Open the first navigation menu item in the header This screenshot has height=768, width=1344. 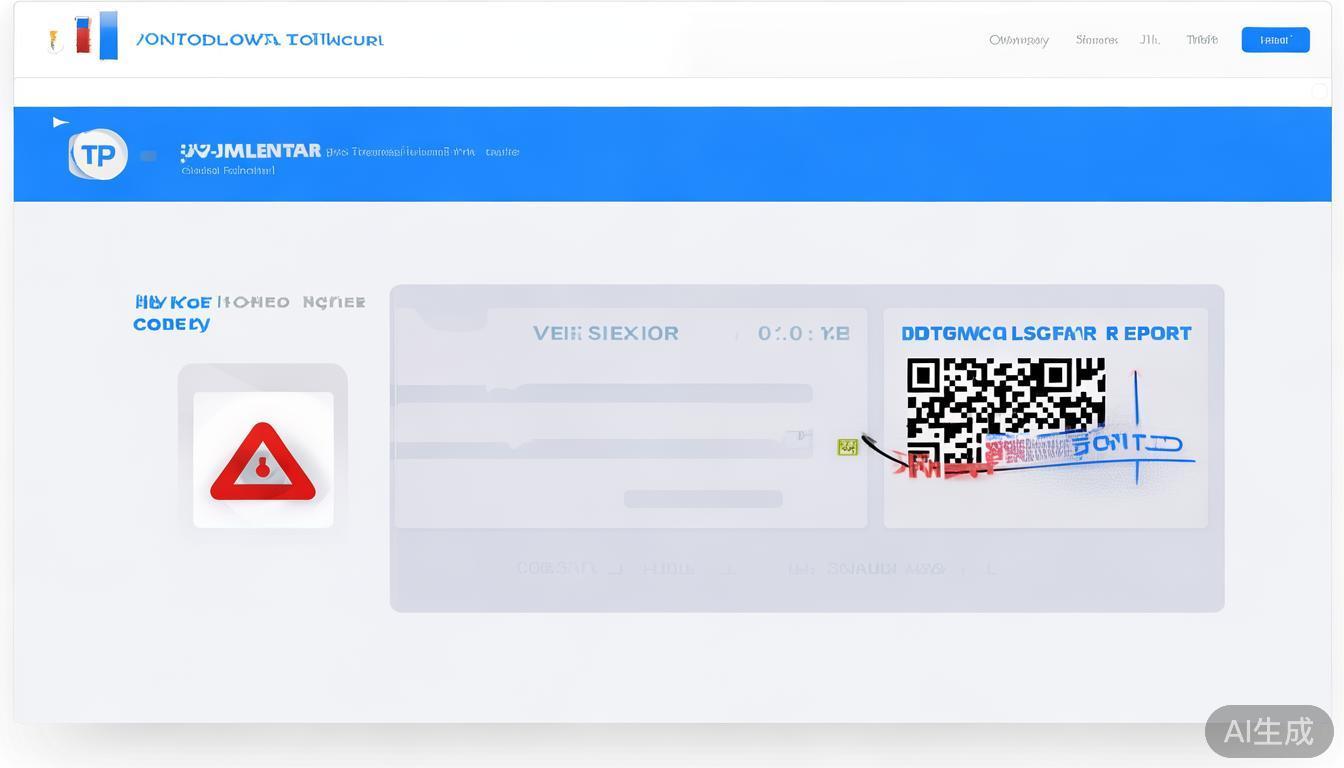(1018, 40)
